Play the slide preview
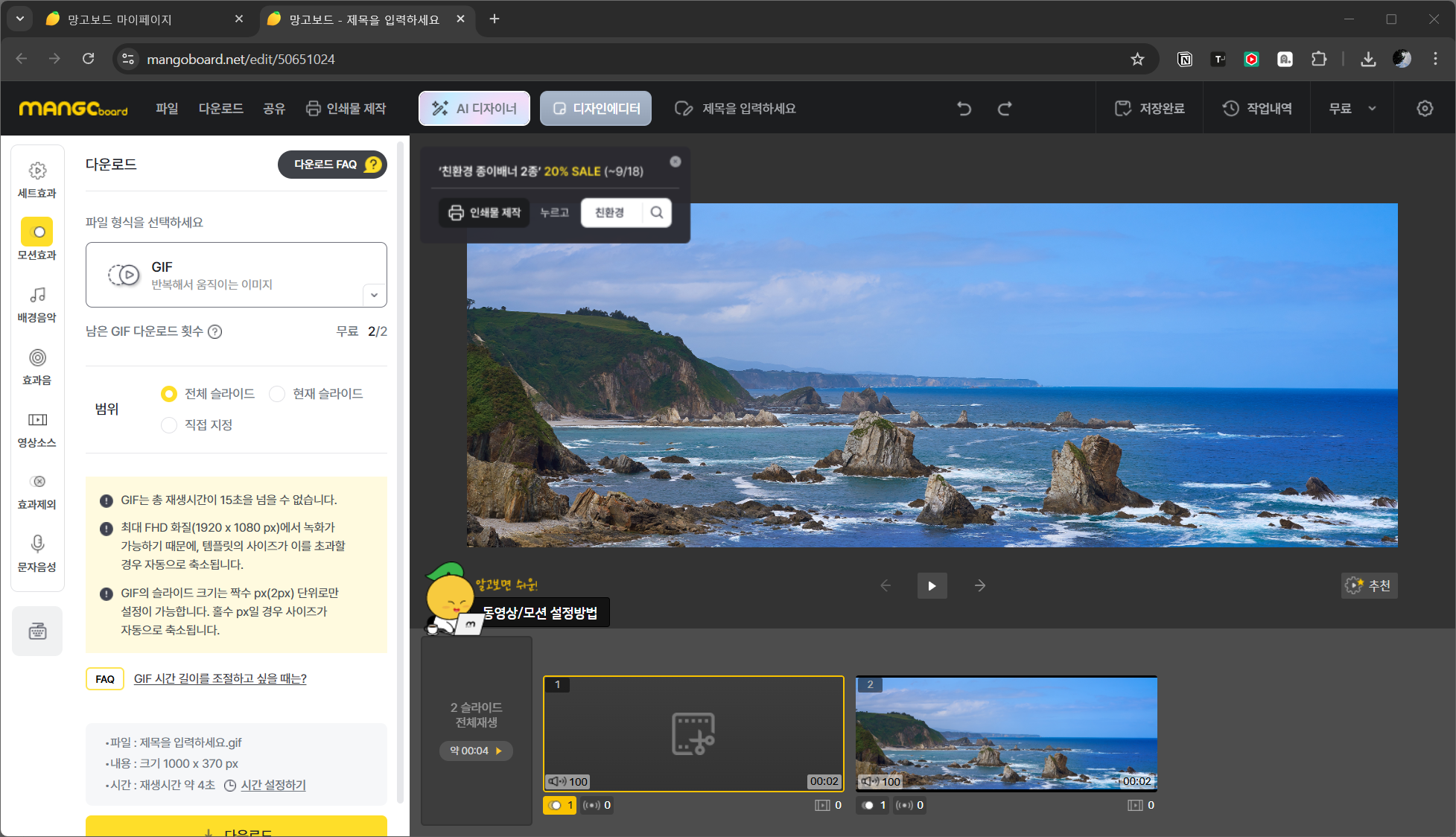 tap(932, 586)
